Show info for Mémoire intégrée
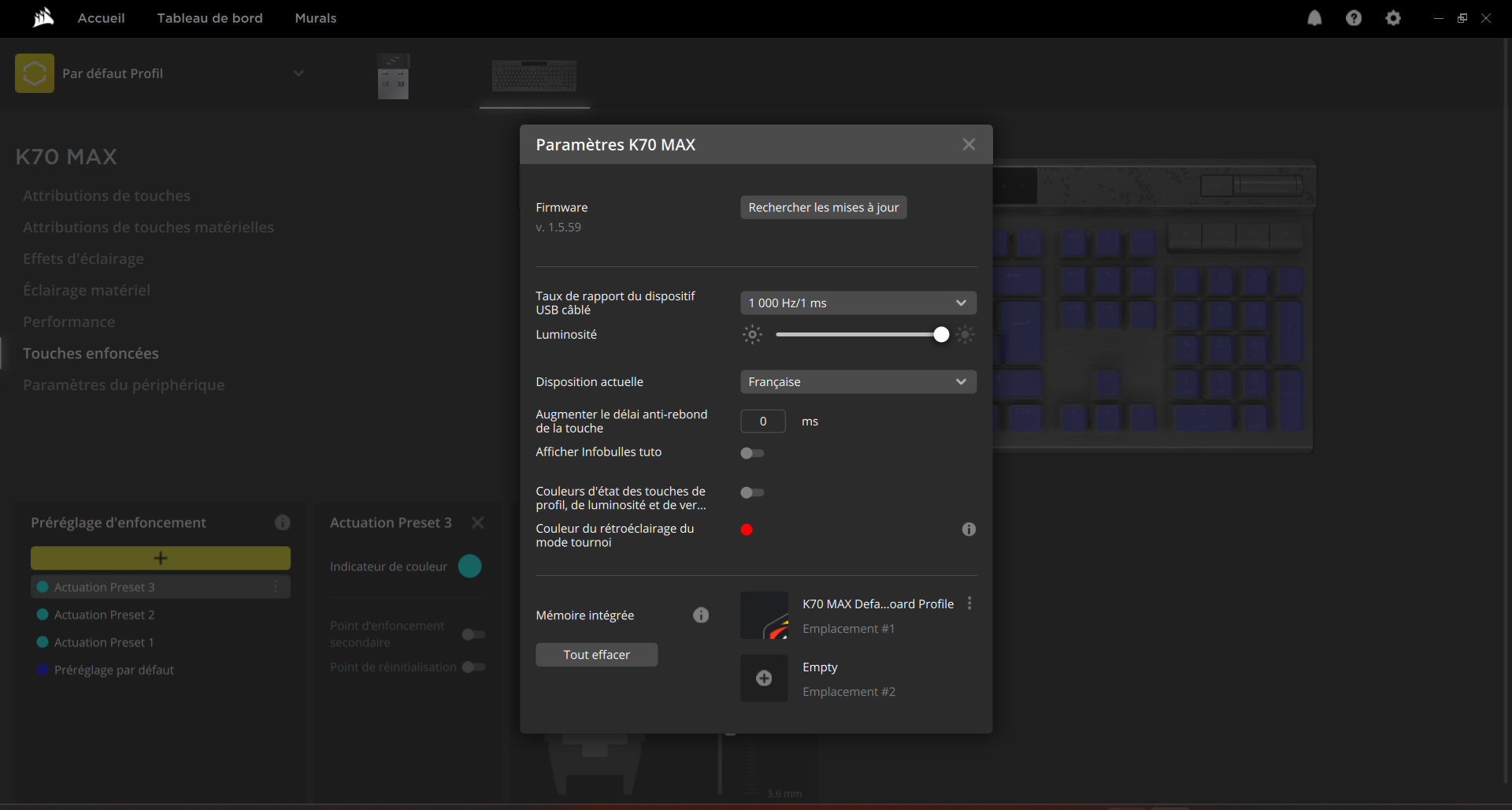The image size is (1512, 810). (x=701, y=615)
